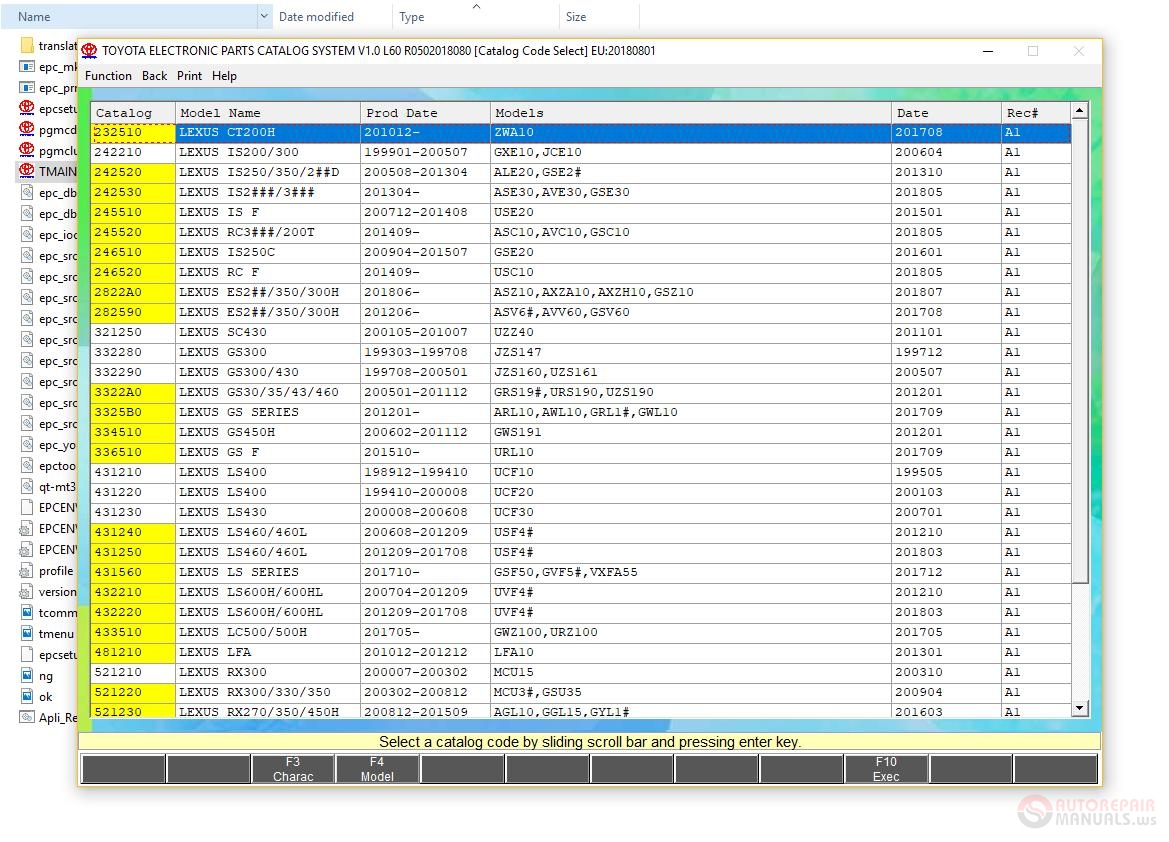Select LEXUS RX300/330/350 row
The image size is (1169, 842).
point(581,693)
